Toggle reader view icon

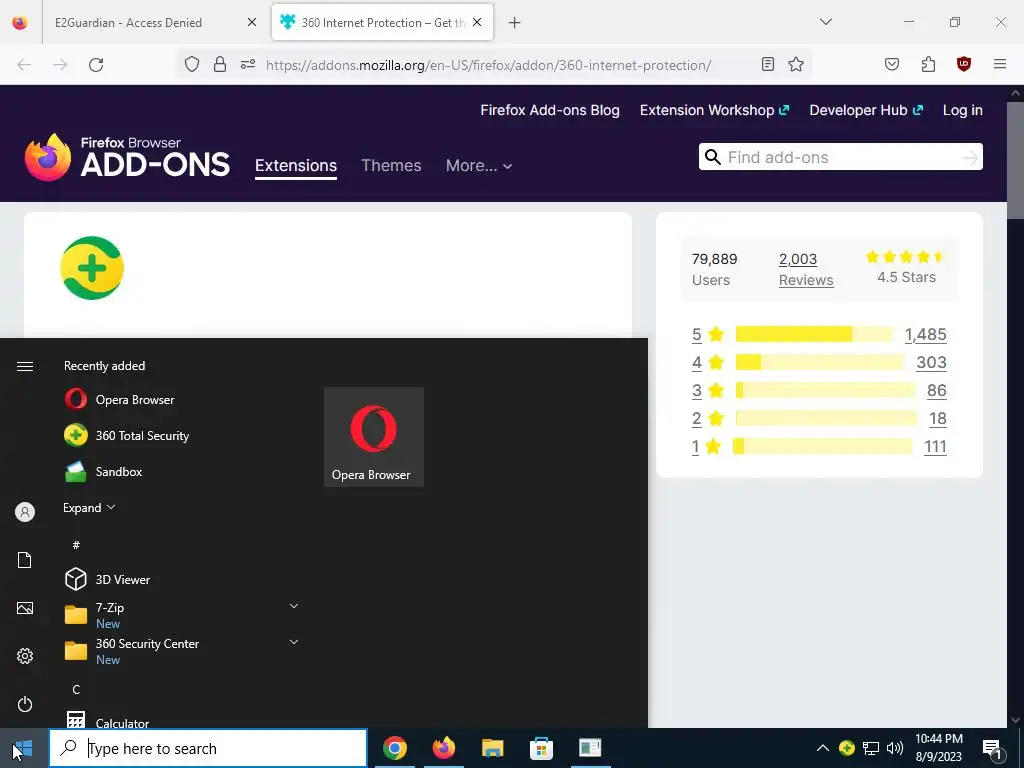pos(768,64)
